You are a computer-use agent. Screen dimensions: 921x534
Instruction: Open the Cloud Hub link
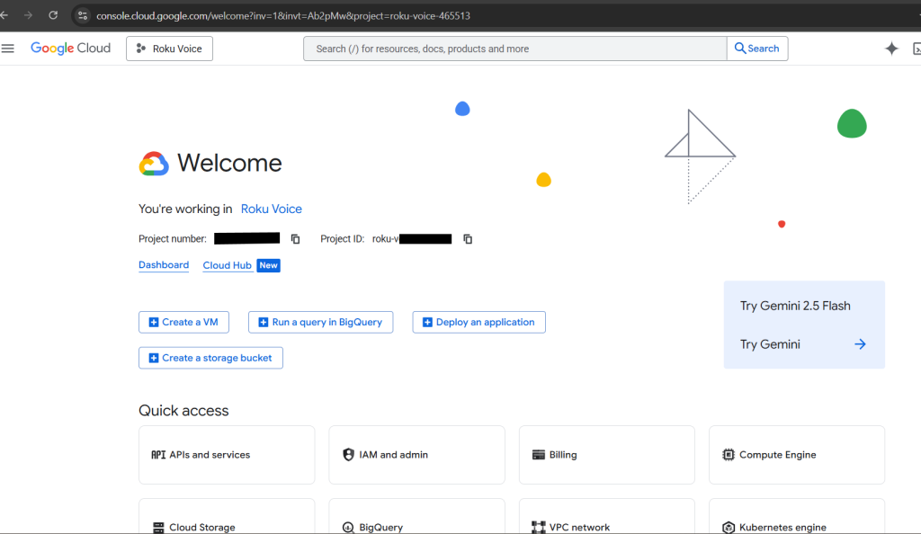pyautogui.click(x=227, y=266)
